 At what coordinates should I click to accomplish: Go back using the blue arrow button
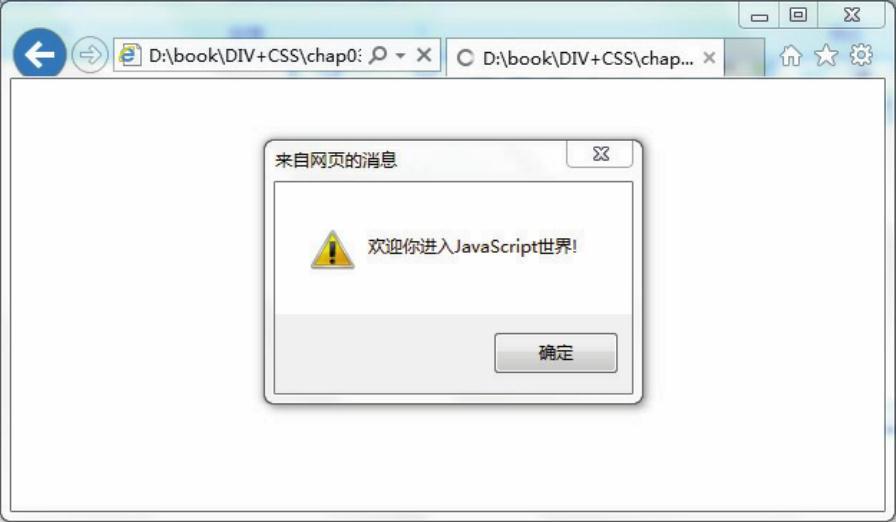click(x=39, y=55)
